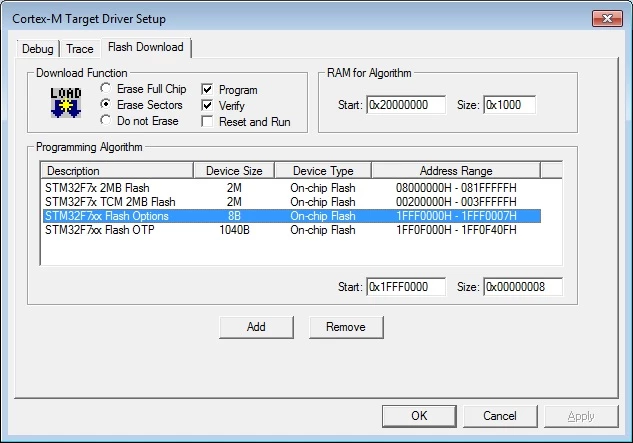Select Erase Sectors radio option
Image resolution: width=633 pixels, height=443 pixels.
pyautogui.click(x=105, y=105)
